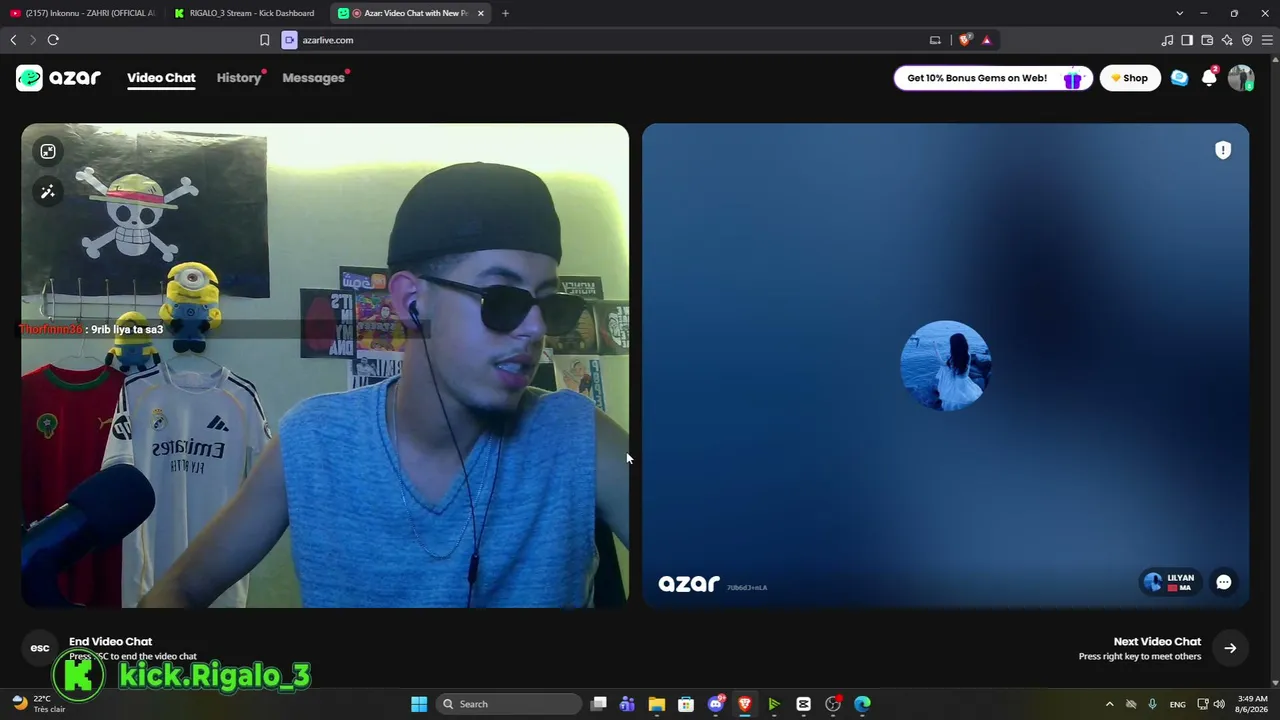Open LILYAN's profile badge

tap(1170, 582)
